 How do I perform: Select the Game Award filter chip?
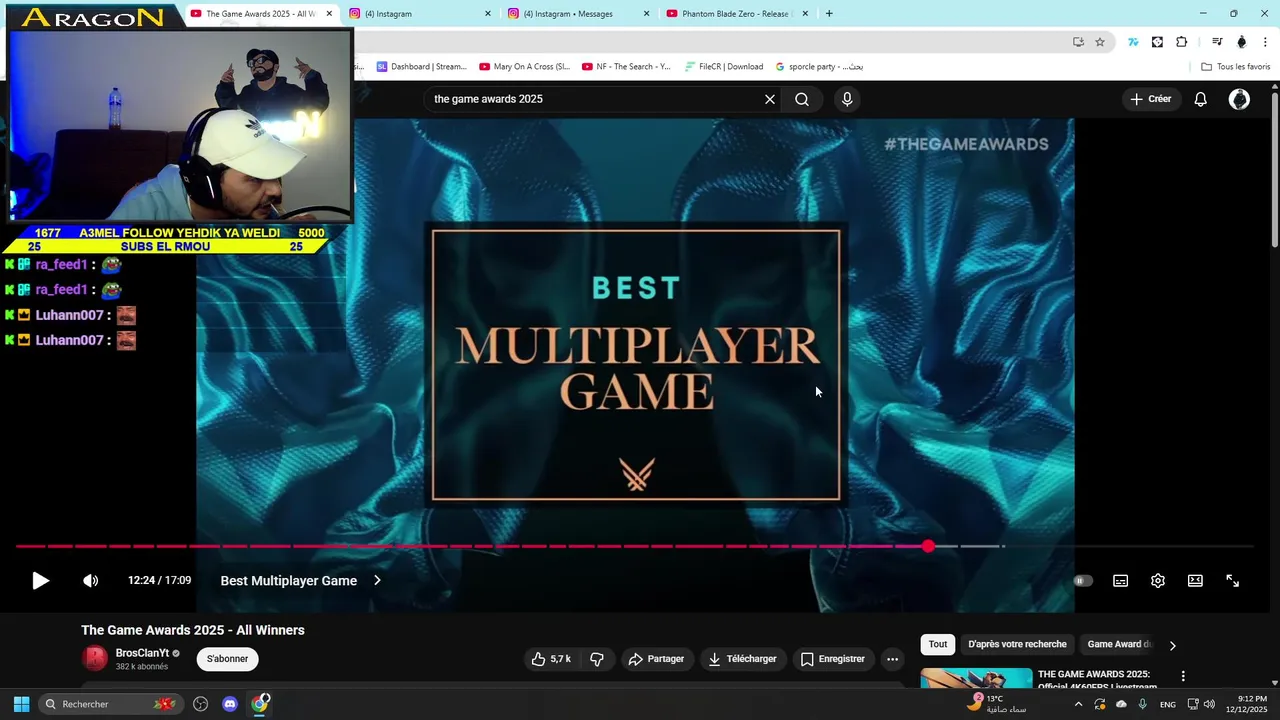(x=1120, y=645)
